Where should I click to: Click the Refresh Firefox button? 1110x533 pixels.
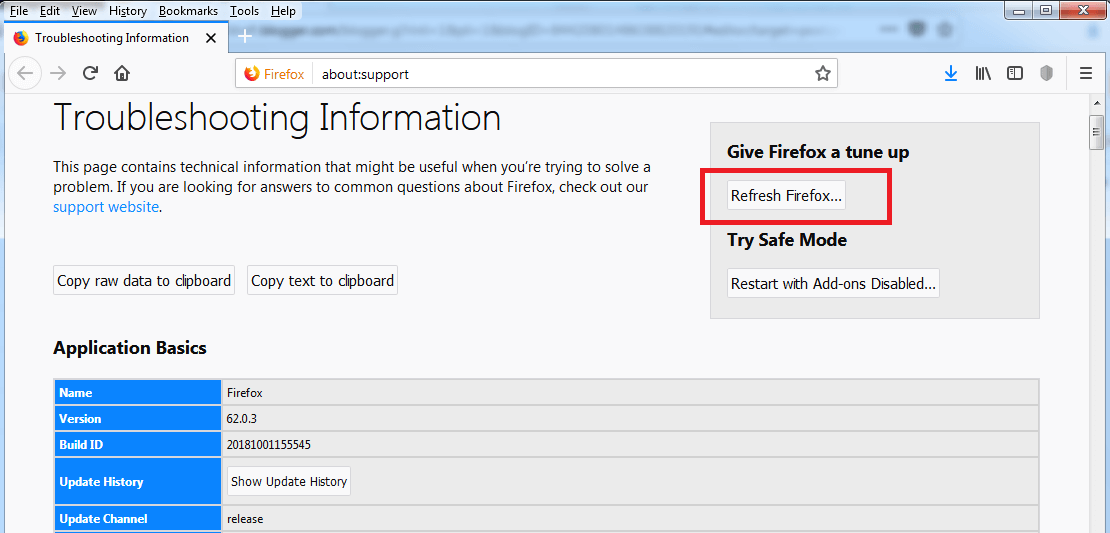786,196
